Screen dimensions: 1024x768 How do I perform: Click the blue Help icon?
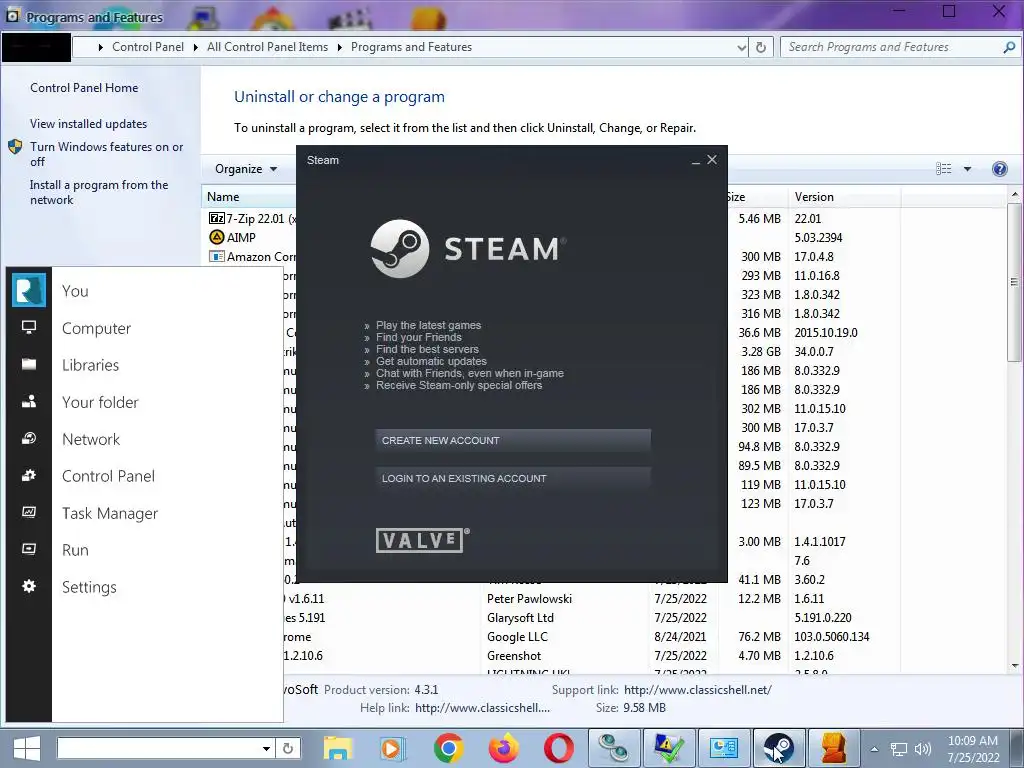pyautogui.click(x=999, y=169)
